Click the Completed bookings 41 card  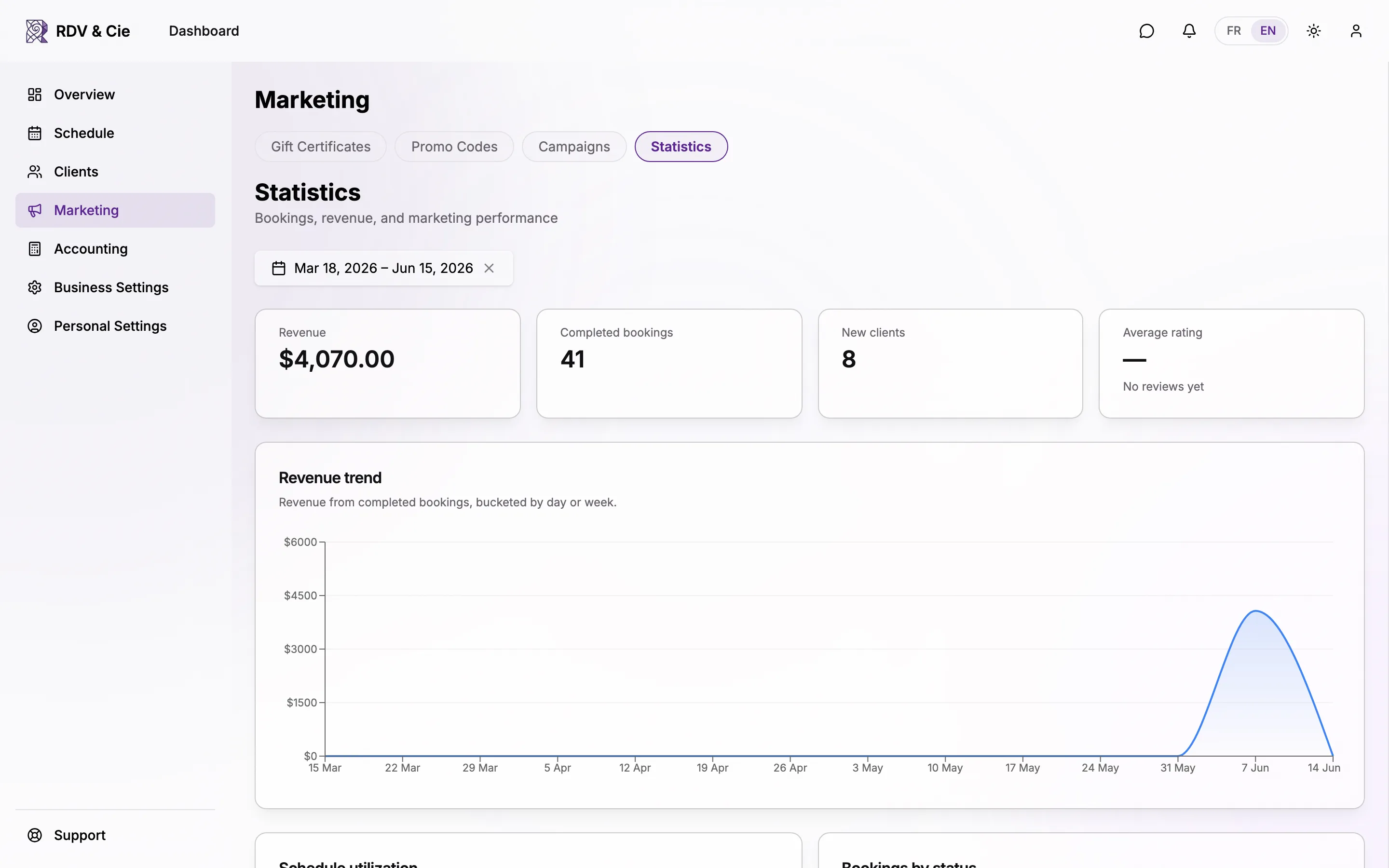tap(668, 364)
